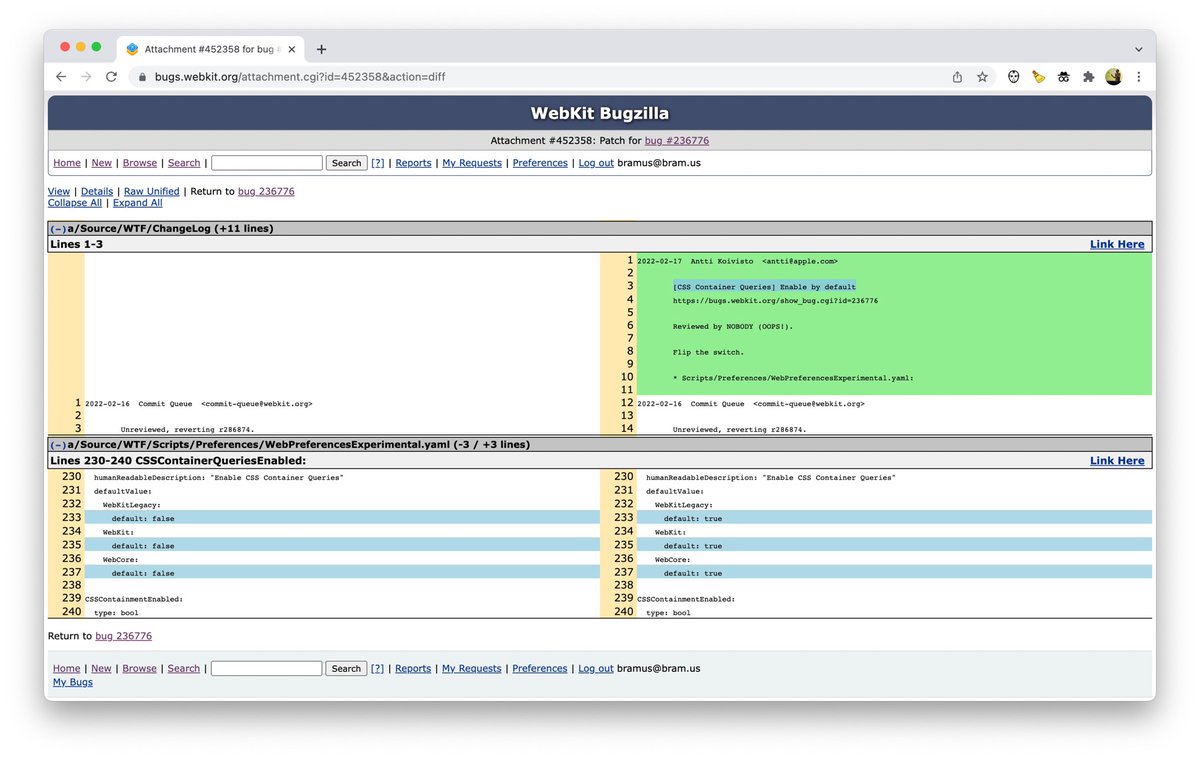This screenshot has width=1200, height=759.
Task: Open the top [?] help link
Action: [x=377, y=163]
